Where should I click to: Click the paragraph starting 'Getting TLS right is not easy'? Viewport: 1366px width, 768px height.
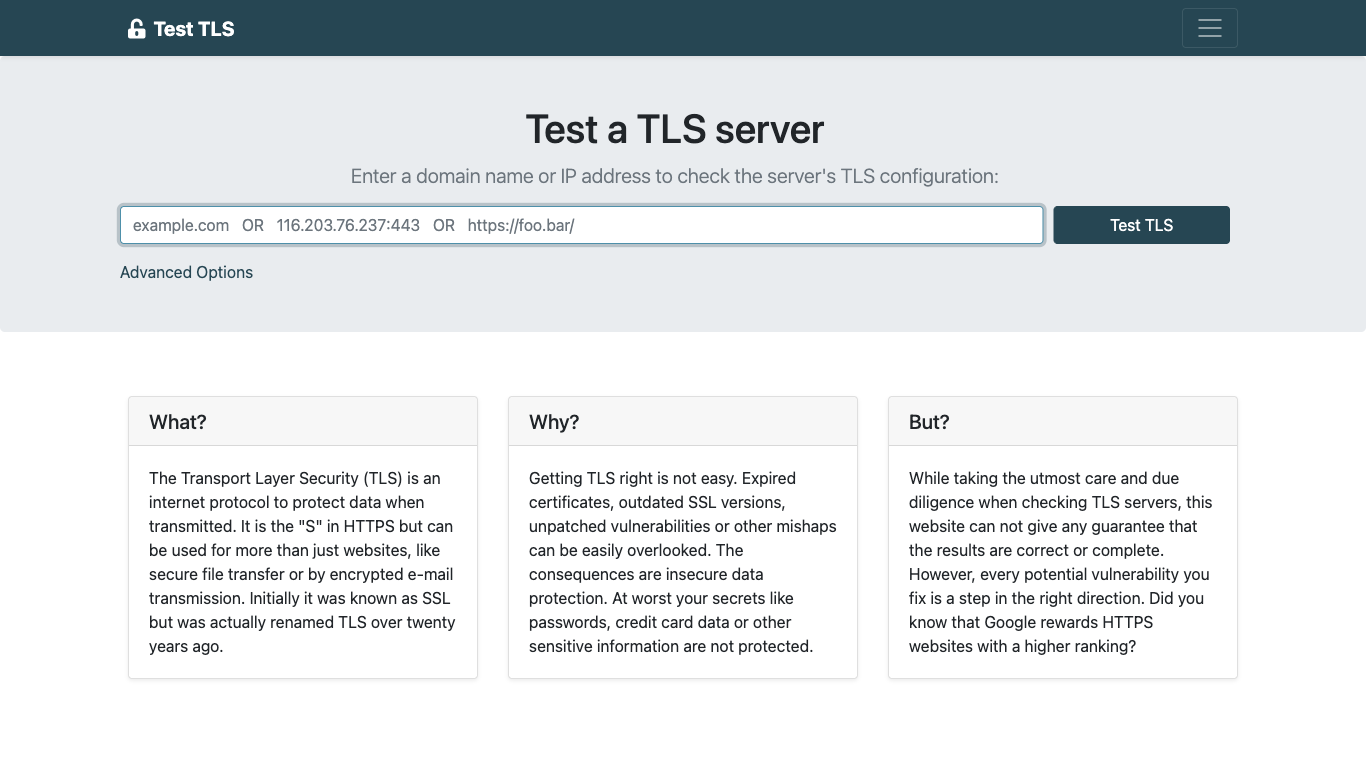tap(683, 562)
